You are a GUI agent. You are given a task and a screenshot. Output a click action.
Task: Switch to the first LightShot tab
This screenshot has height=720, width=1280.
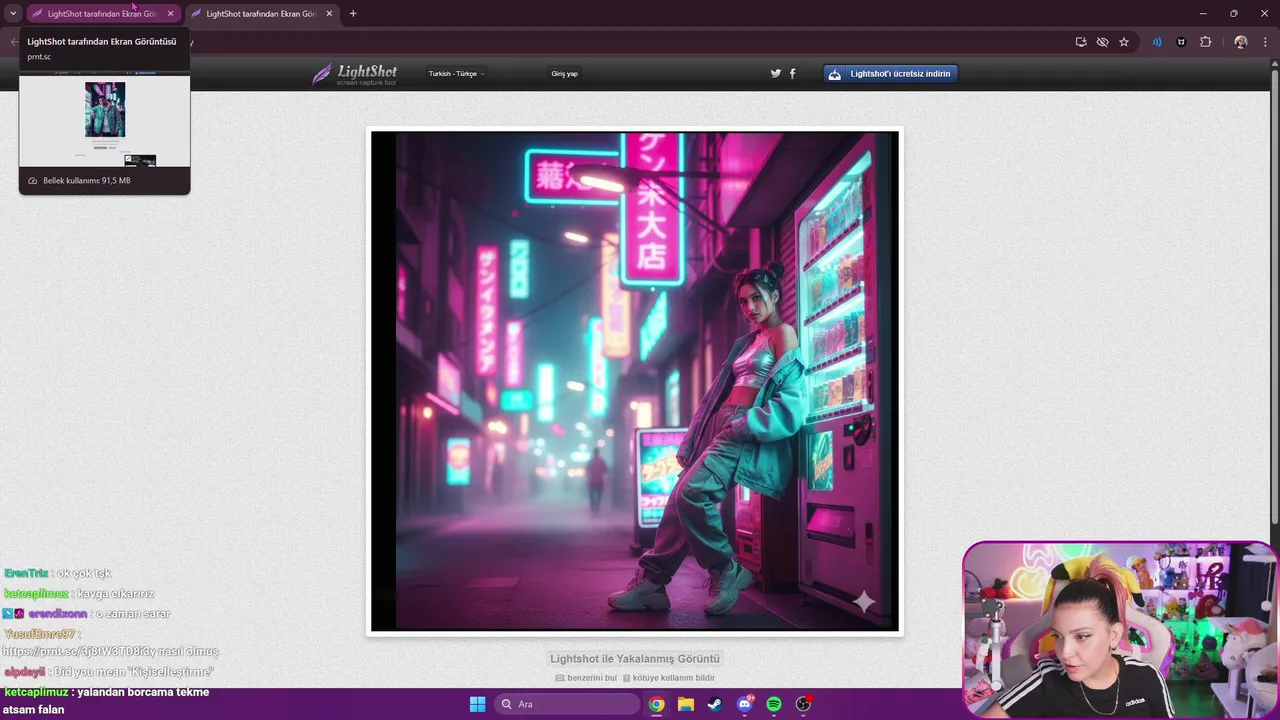pos(102,13)
